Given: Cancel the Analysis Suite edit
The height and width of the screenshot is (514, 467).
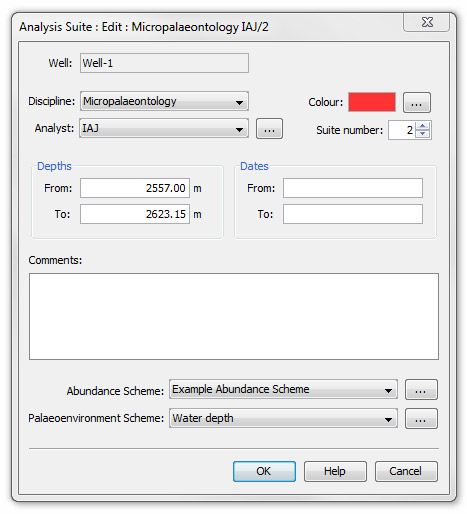Looking at the screenshot, I should point(406,471).
